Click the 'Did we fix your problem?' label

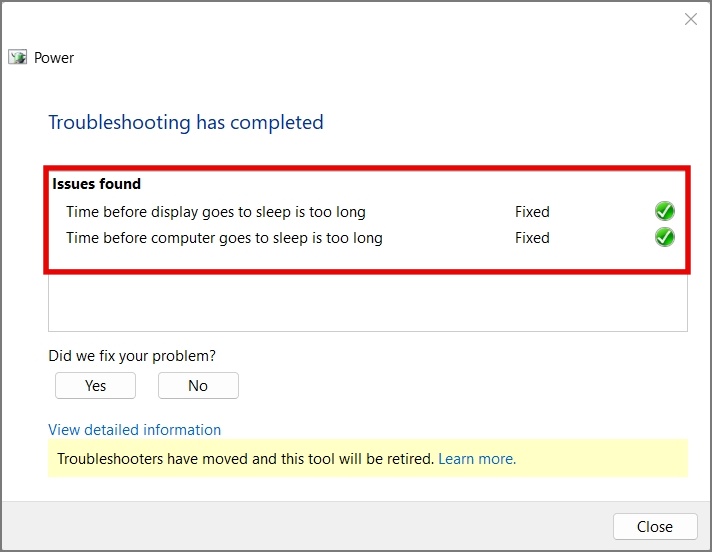coord(132,355)
